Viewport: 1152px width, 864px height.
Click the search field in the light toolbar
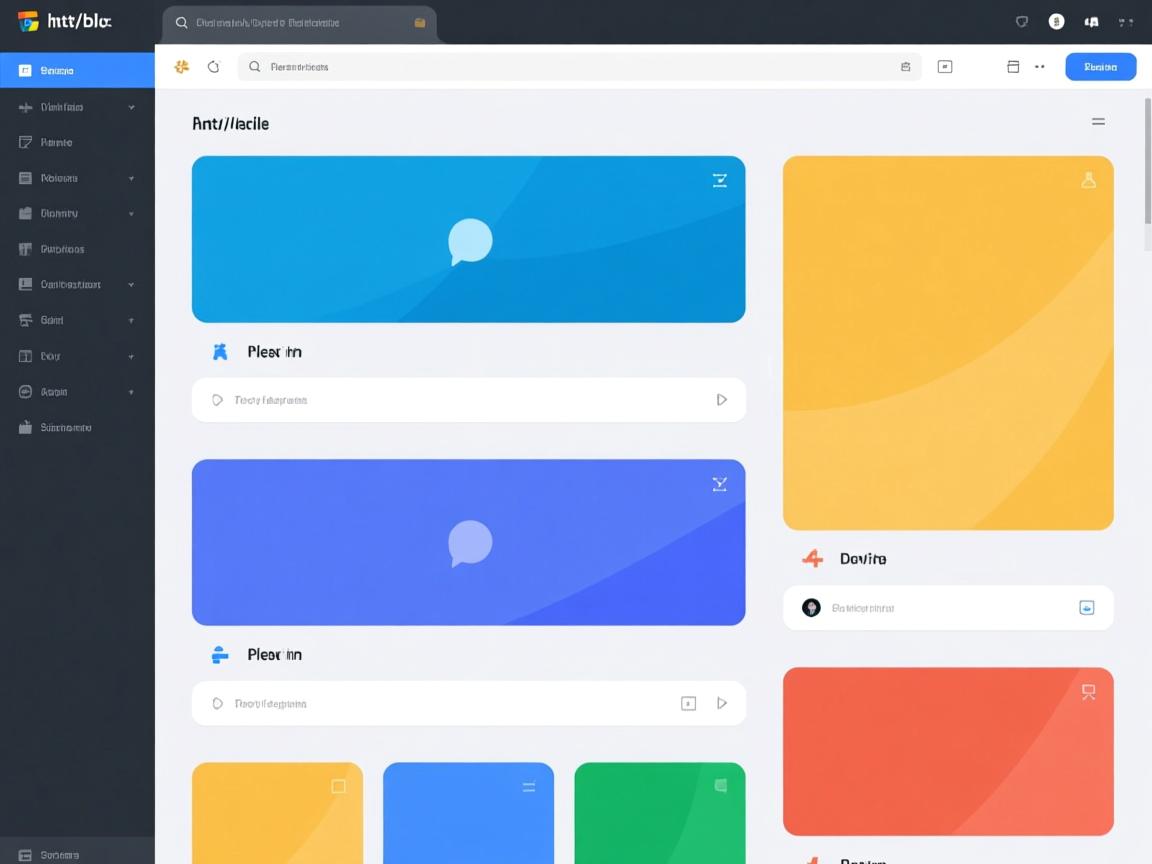(x=570, y=67)
